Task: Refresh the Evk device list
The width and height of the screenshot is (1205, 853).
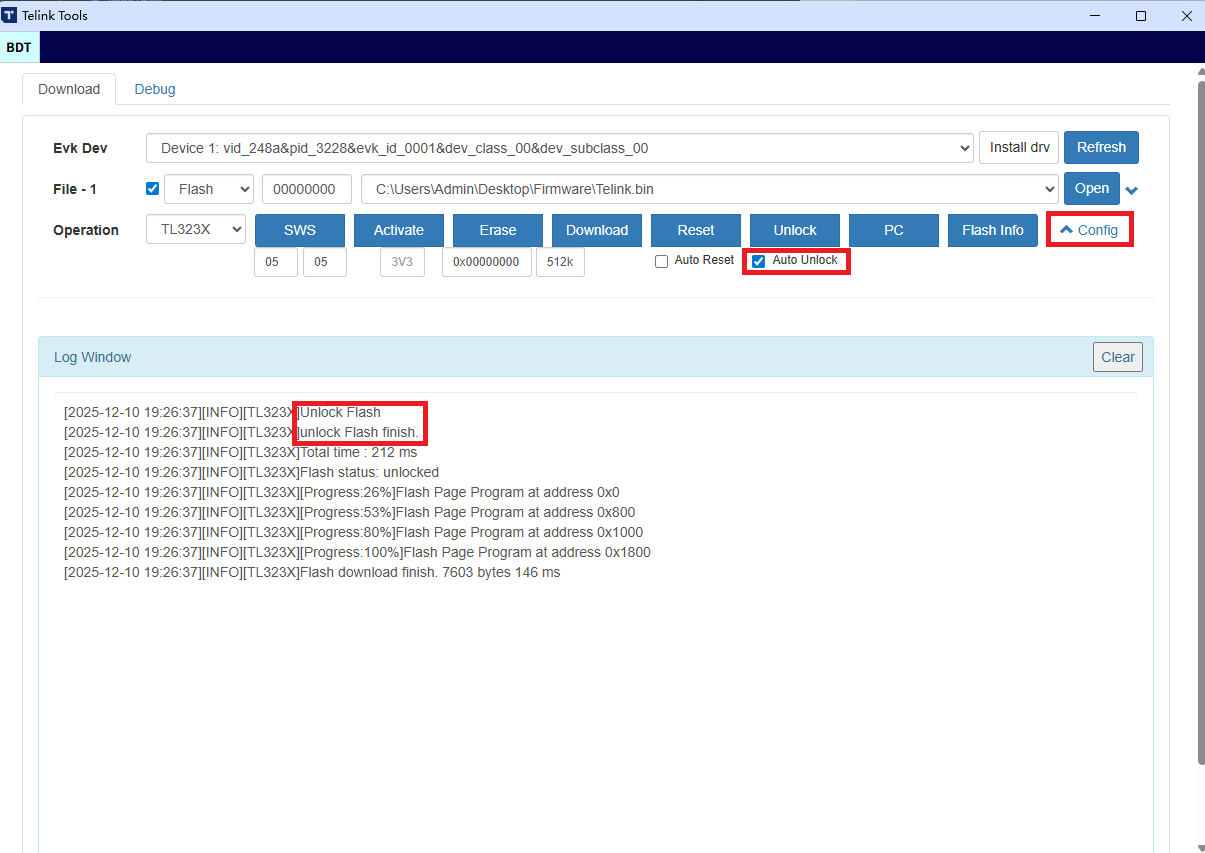Action: pyautogui.click(x=1101, y=147)
